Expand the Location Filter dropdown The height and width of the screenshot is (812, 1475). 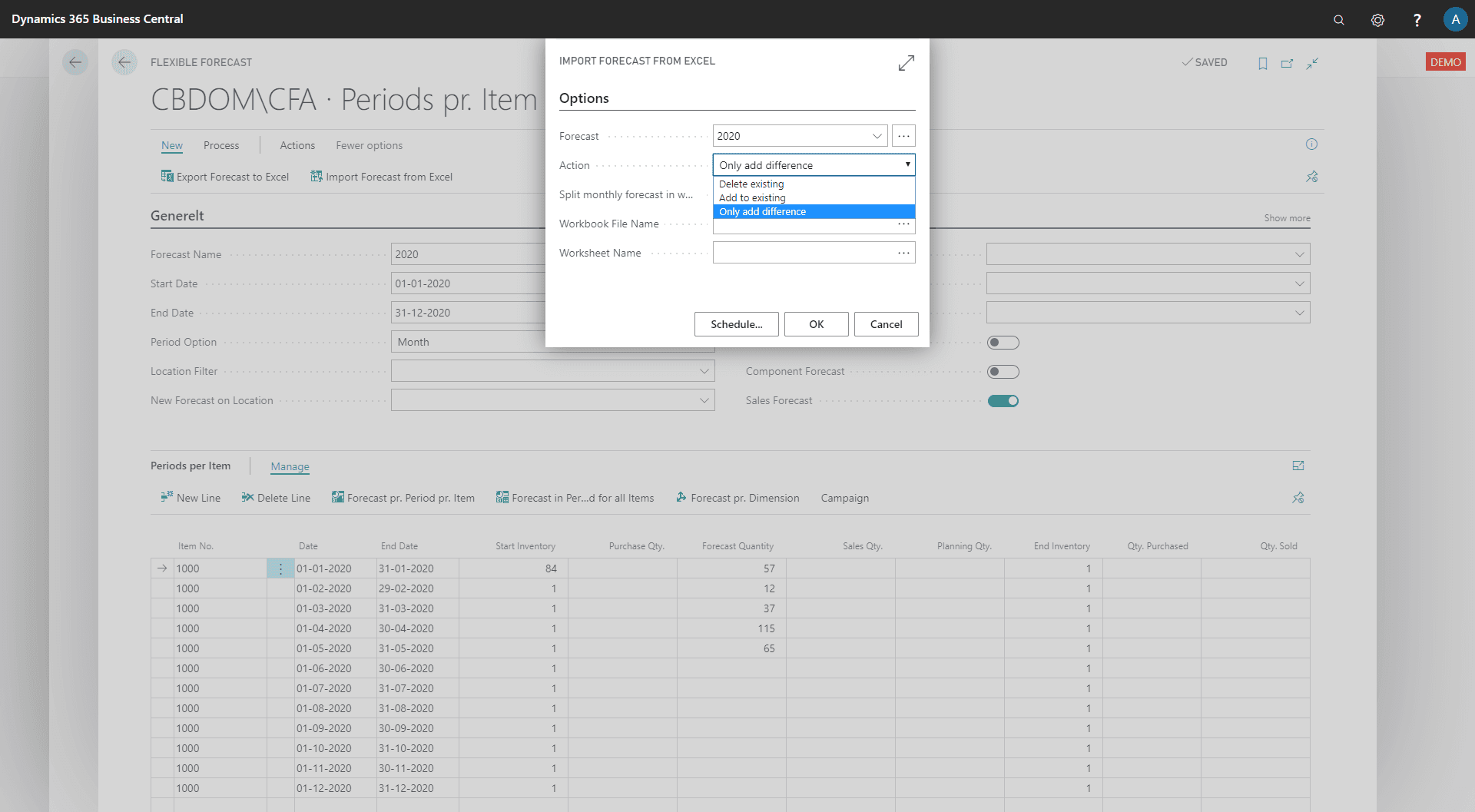click(x=704, y=372)
